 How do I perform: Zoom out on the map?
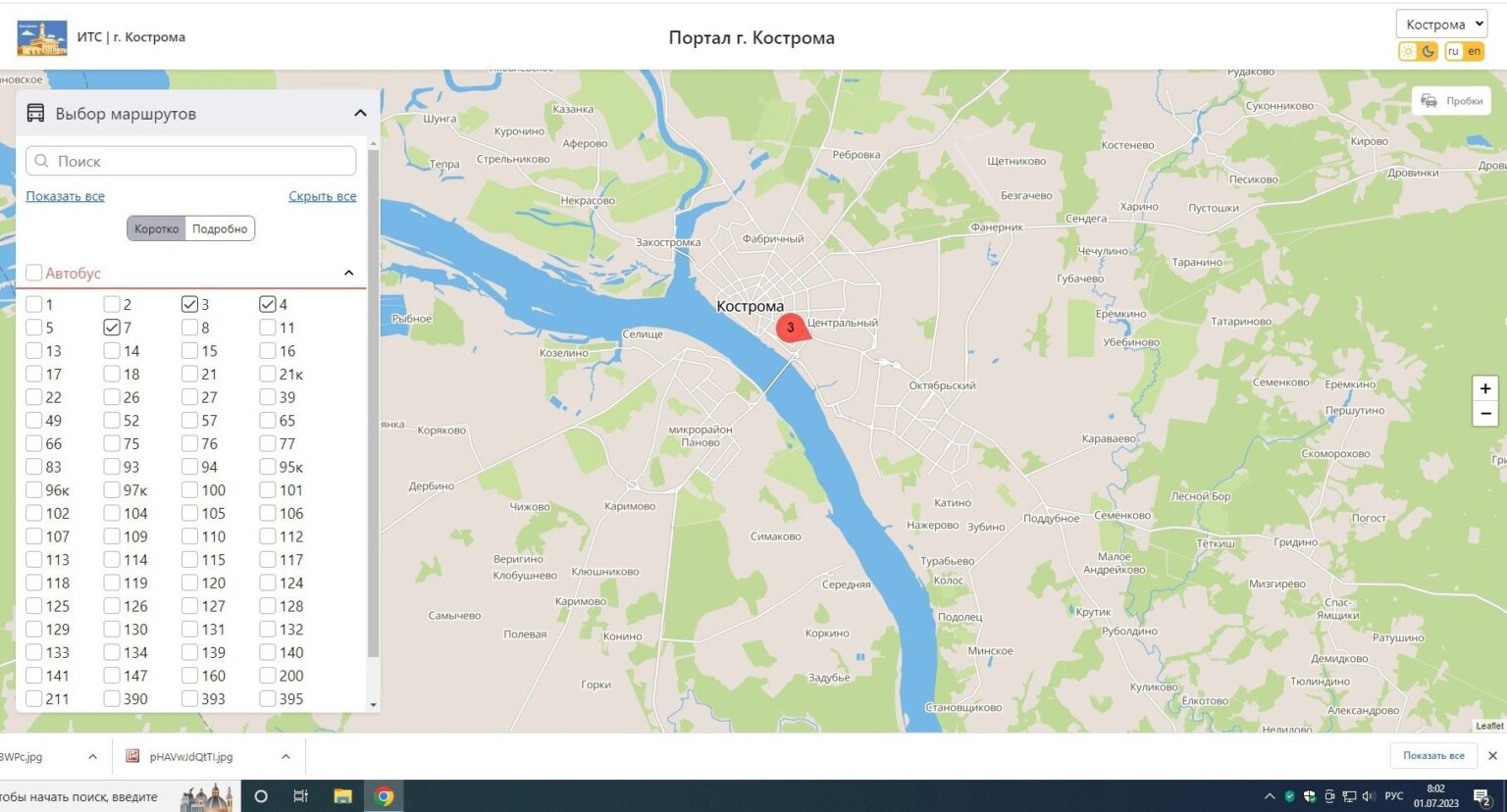pos(1485,414)
